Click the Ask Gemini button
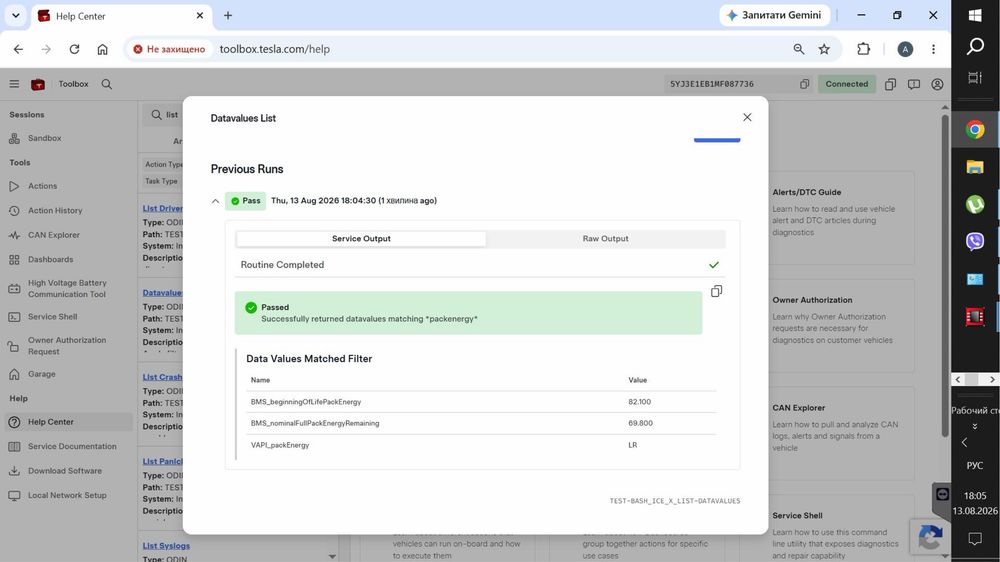The width and height of the screenshot is (1000, 562). point(775,15)
